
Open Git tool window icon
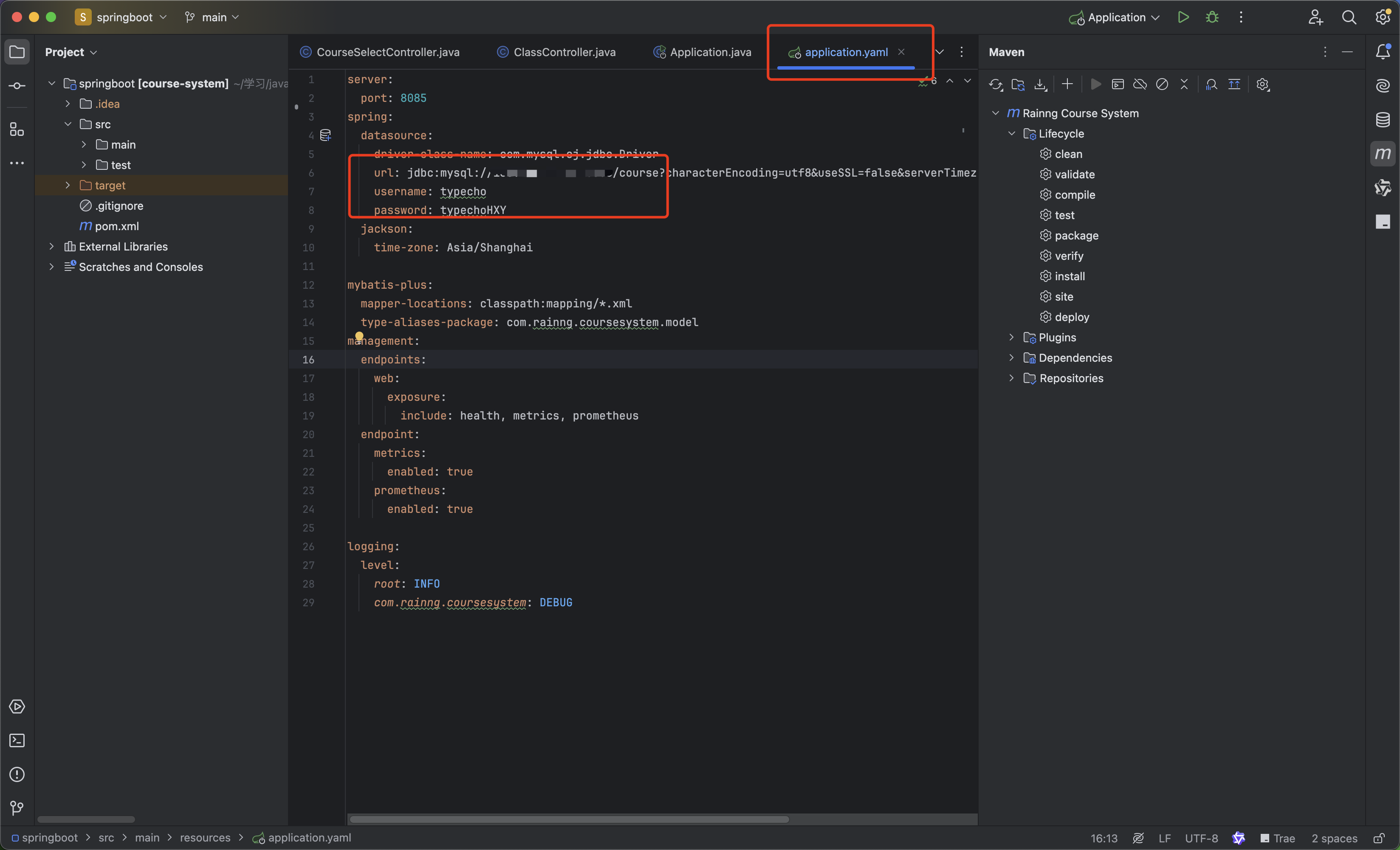coord(17,808)
